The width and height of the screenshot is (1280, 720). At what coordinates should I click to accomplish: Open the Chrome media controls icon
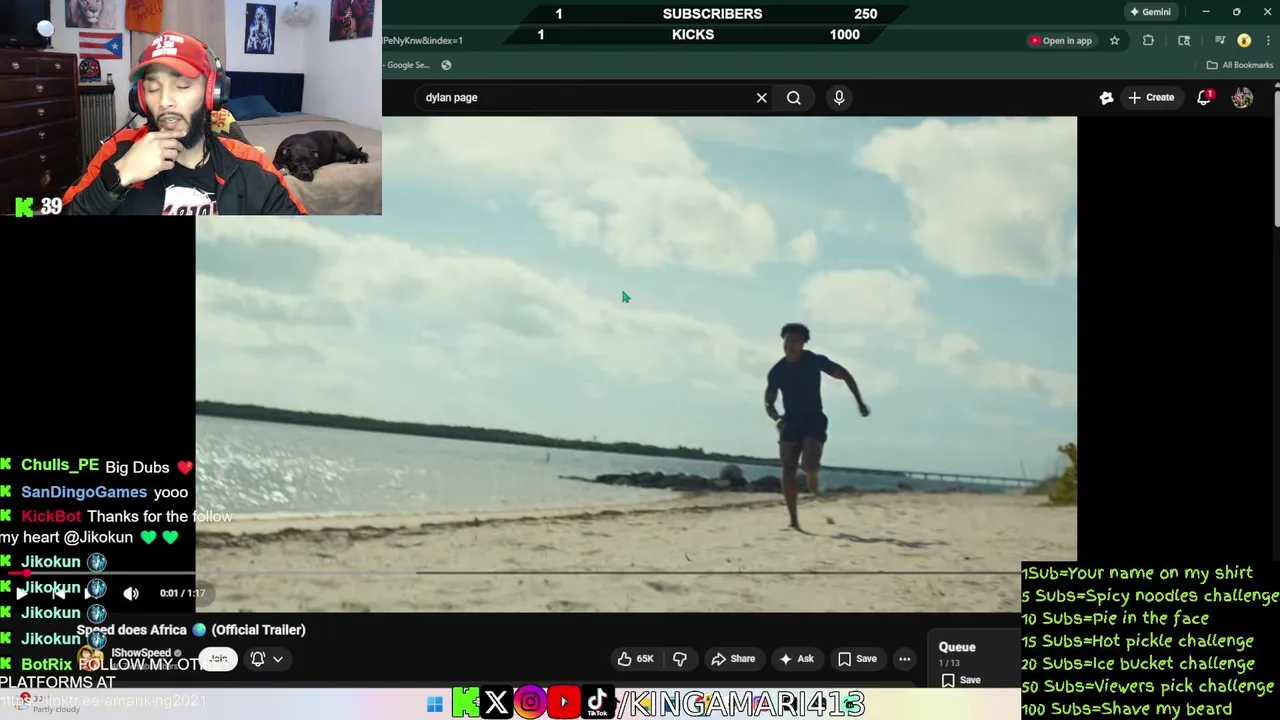1219,41
